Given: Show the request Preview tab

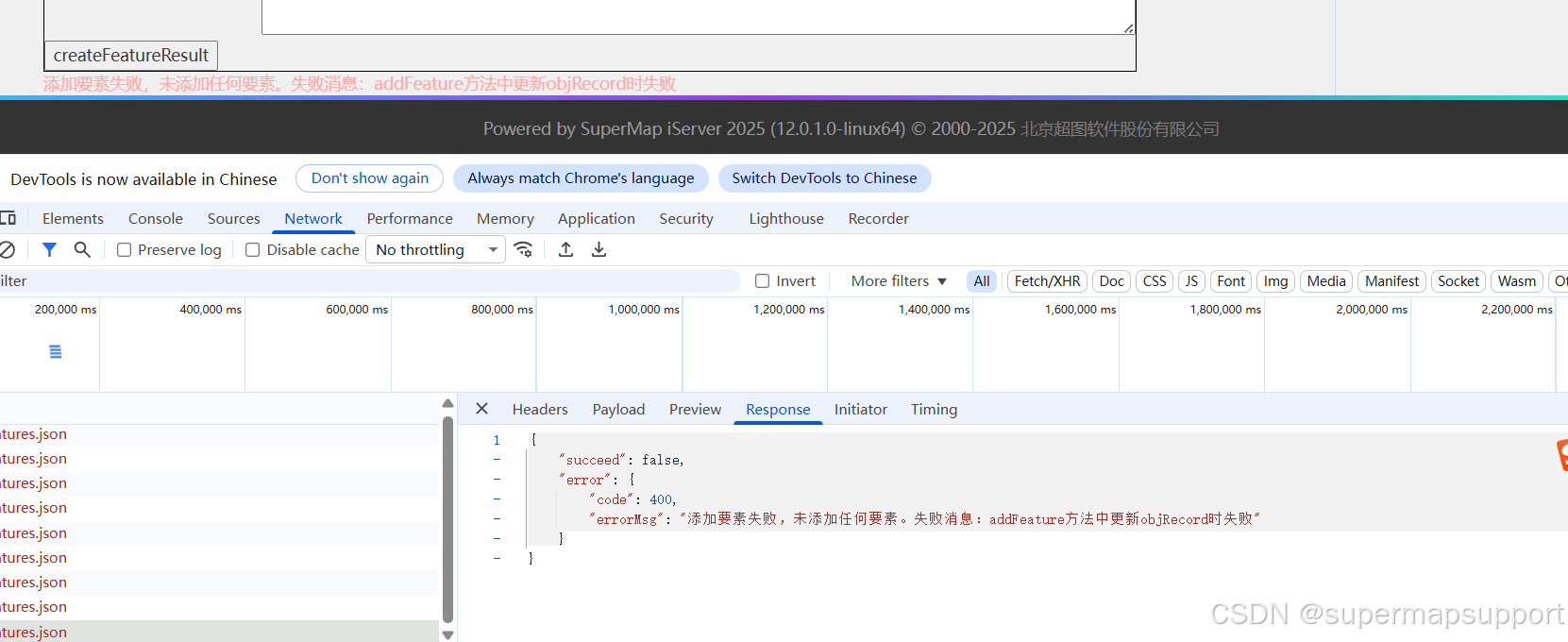Looking at the screenshot, I should (695, 409).
